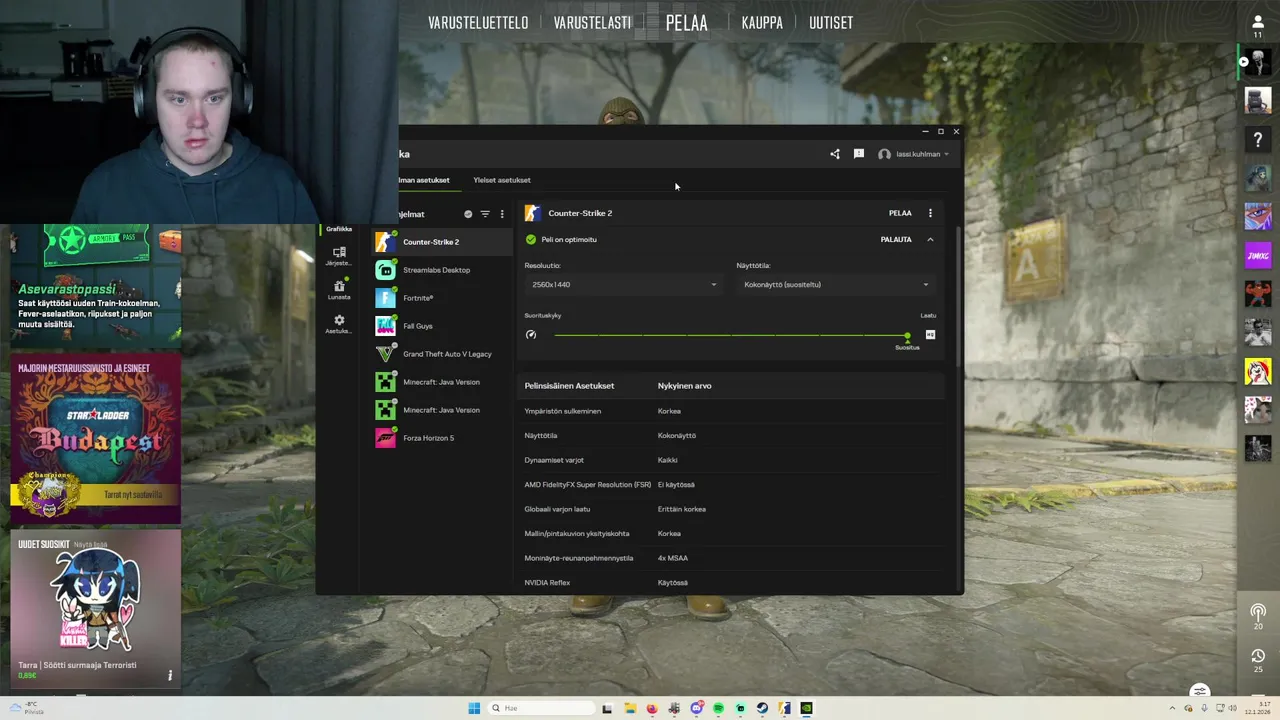Open KAUPPA in CS2 top menu
Viewport: 1280px width, 720px height.
[x=762, y=23]
